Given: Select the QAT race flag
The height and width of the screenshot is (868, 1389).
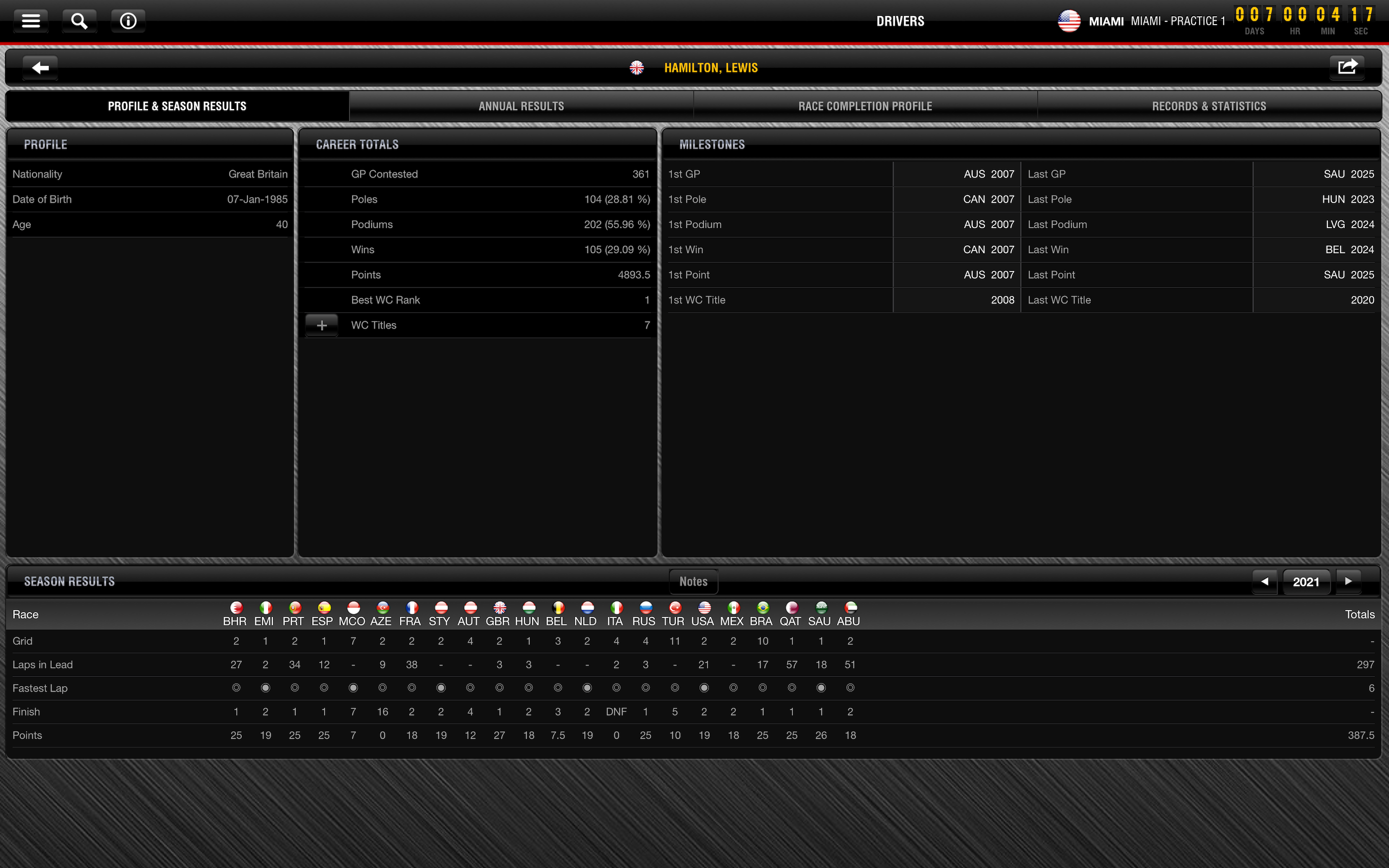Looking at the screenshot, I should pos(792,608).
